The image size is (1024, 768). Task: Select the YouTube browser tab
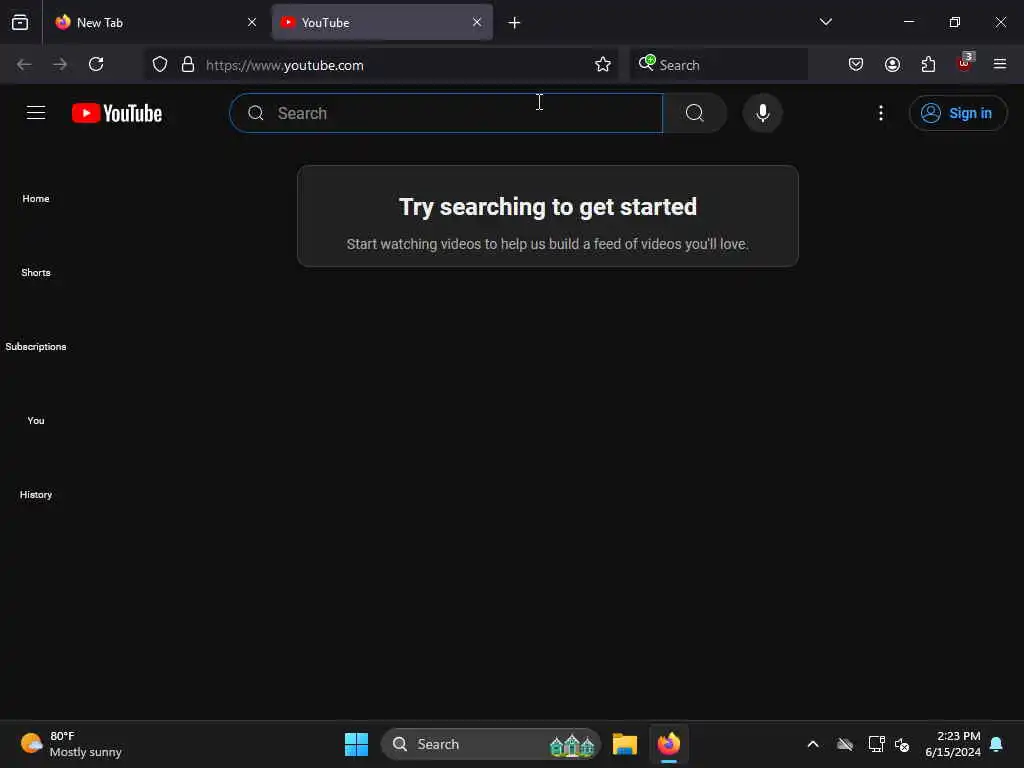coord(382,22)
